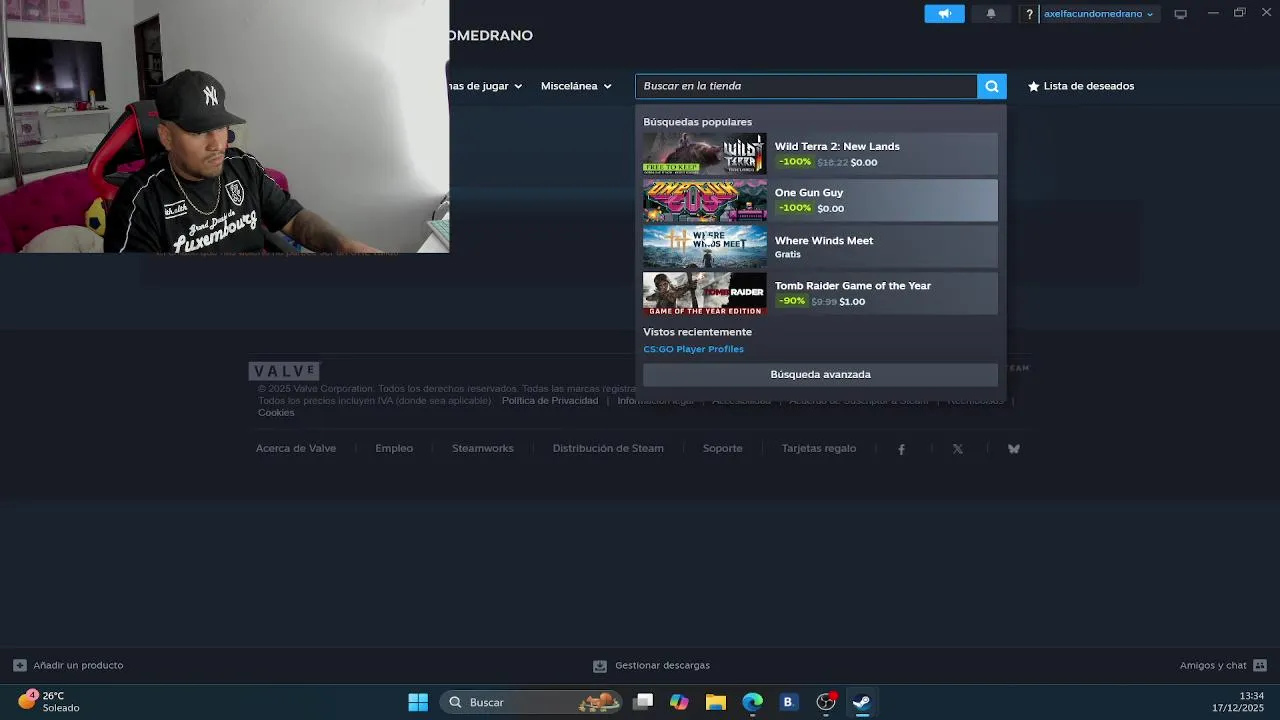
Task: Click the Windows taskbar Buscar search box
Action: coord(532,702)
